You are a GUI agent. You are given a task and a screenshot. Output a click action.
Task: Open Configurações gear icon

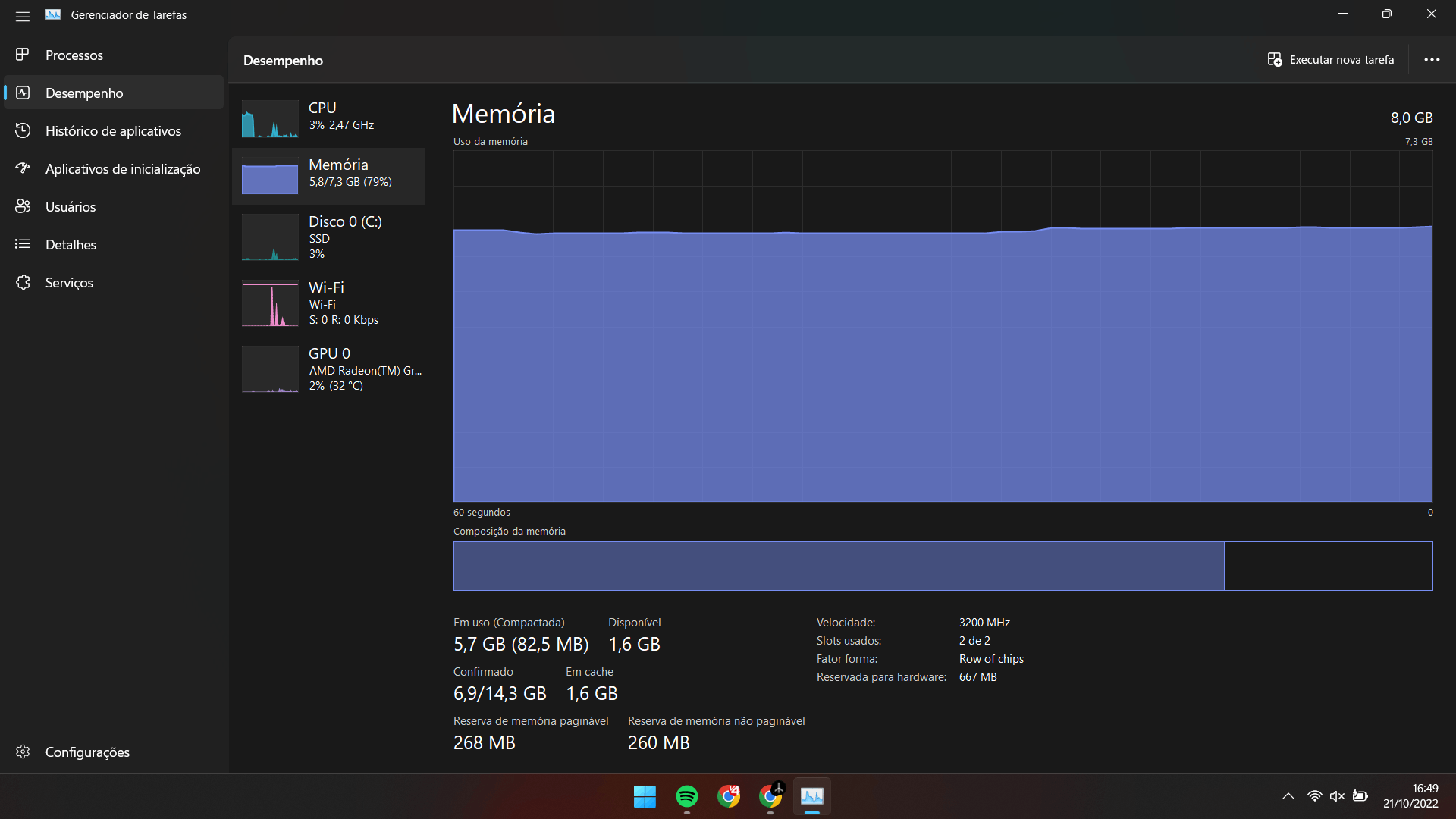(x=23, y=752)
